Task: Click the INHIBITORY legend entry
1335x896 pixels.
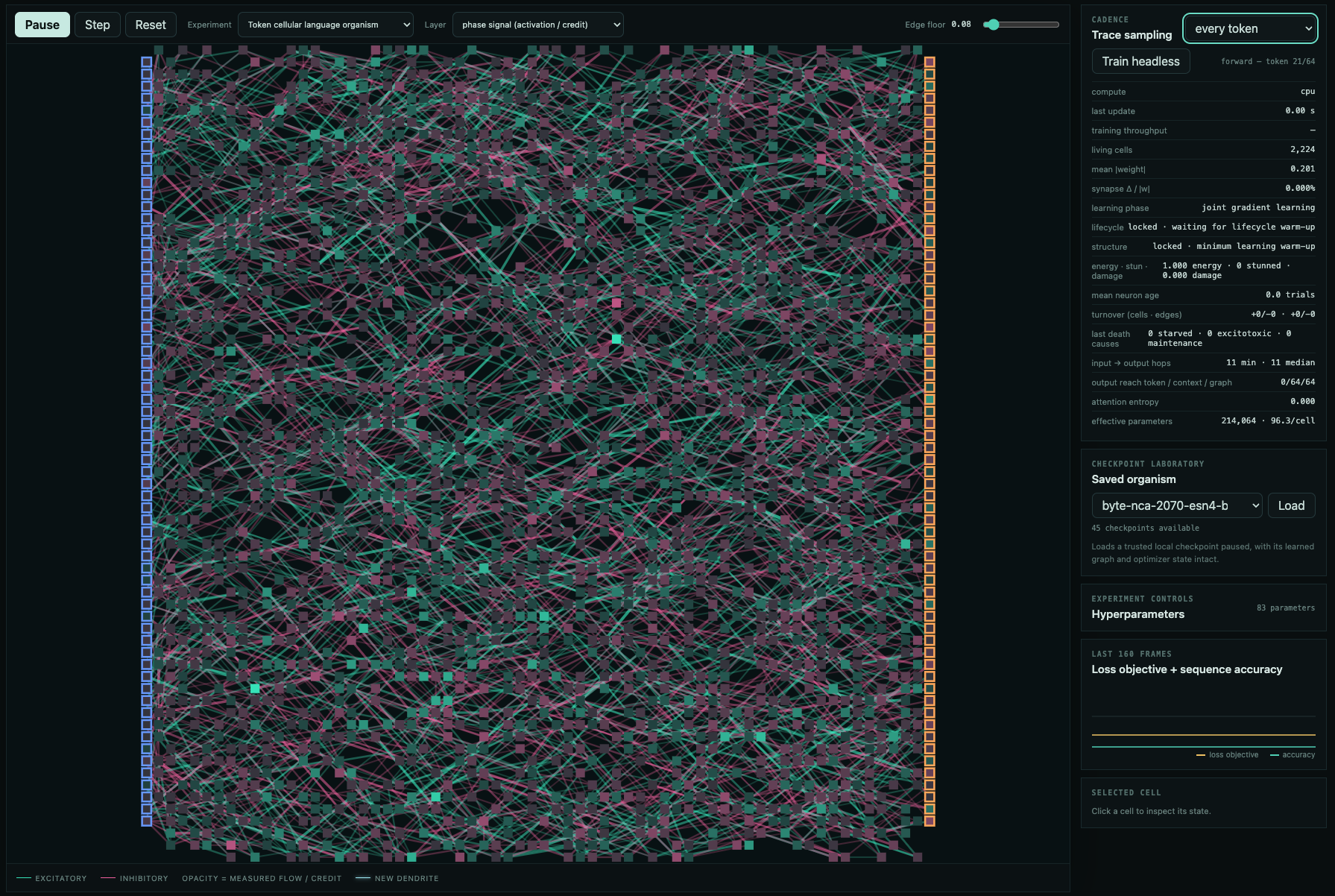Action: [134, 879]
